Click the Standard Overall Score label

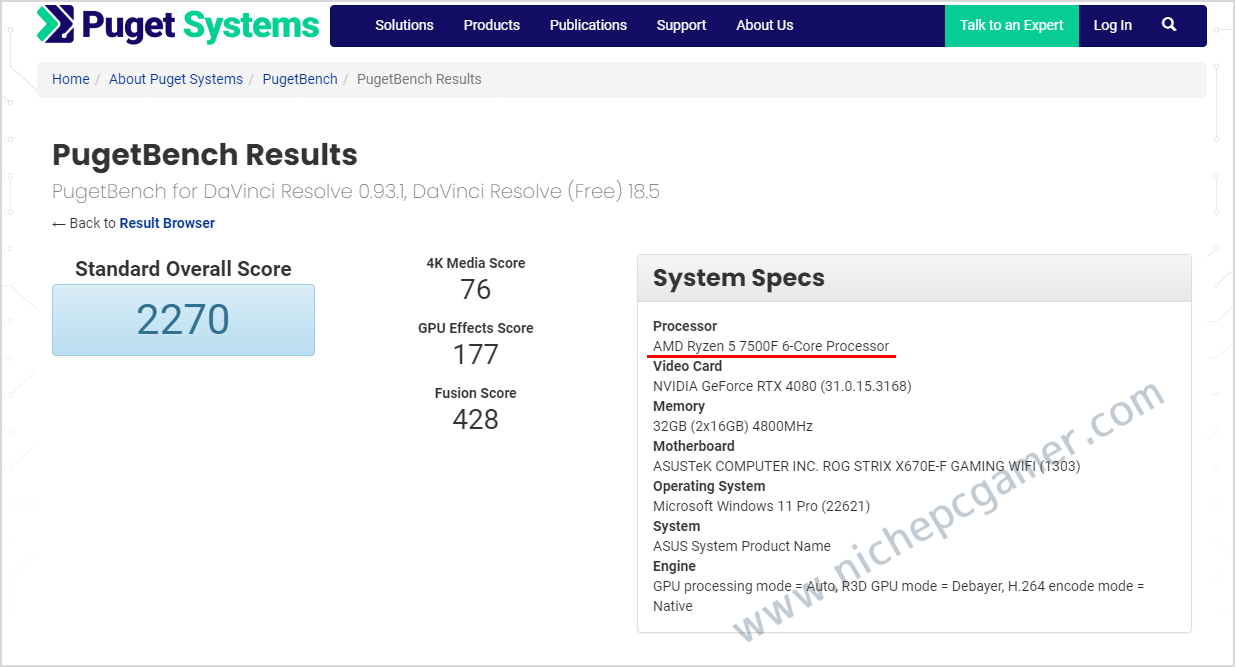(x=183, y=269)
